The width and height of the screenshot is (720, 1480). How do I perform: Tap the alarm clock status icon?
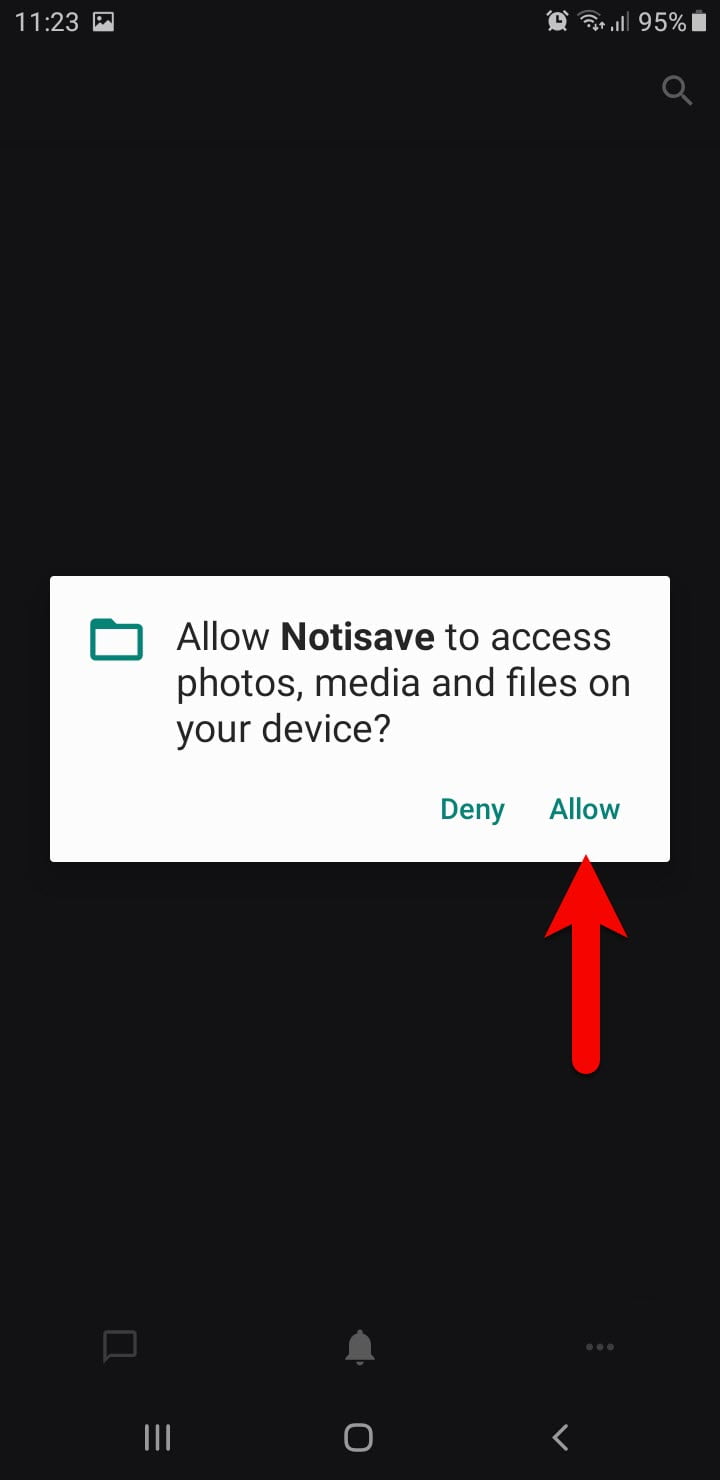pyautogui.click(x=557, y=21)
